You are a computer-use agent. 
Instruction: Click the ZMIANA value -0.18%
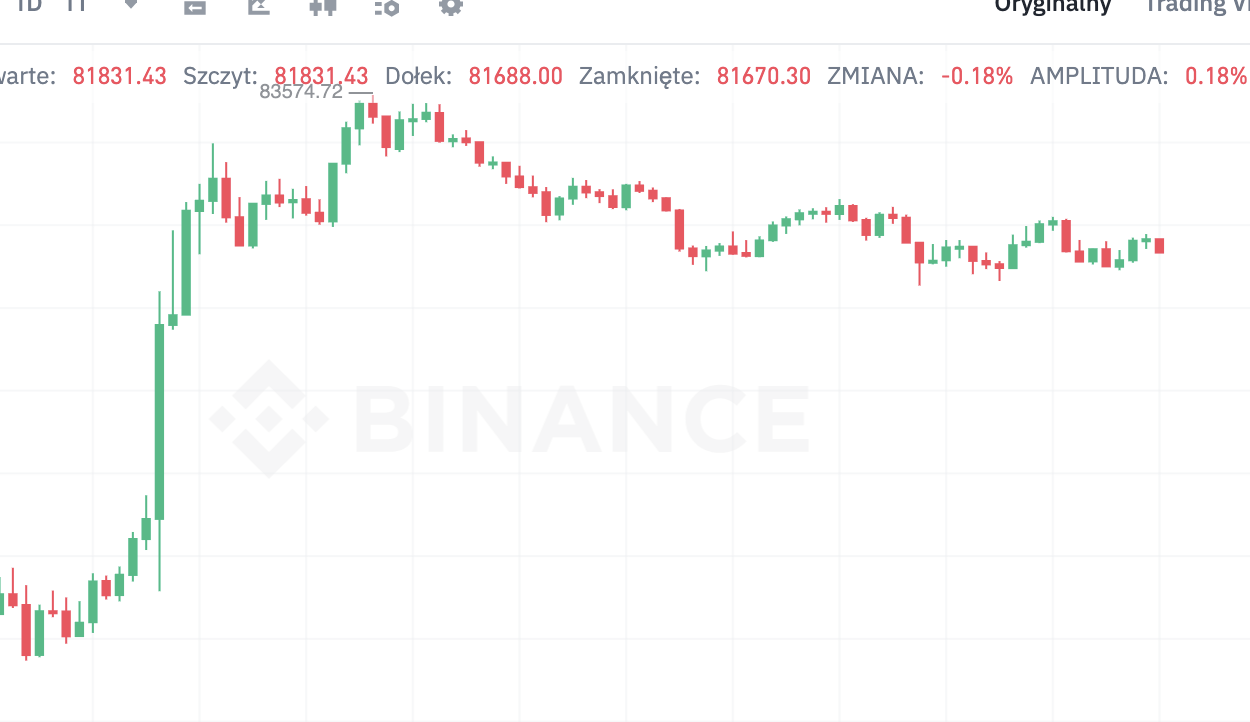point(977,75)
